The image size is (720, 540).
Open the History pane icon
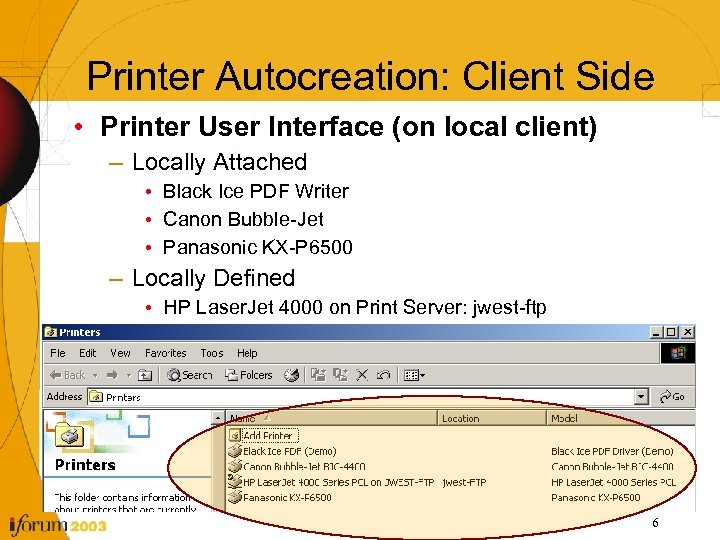(291, 375)
